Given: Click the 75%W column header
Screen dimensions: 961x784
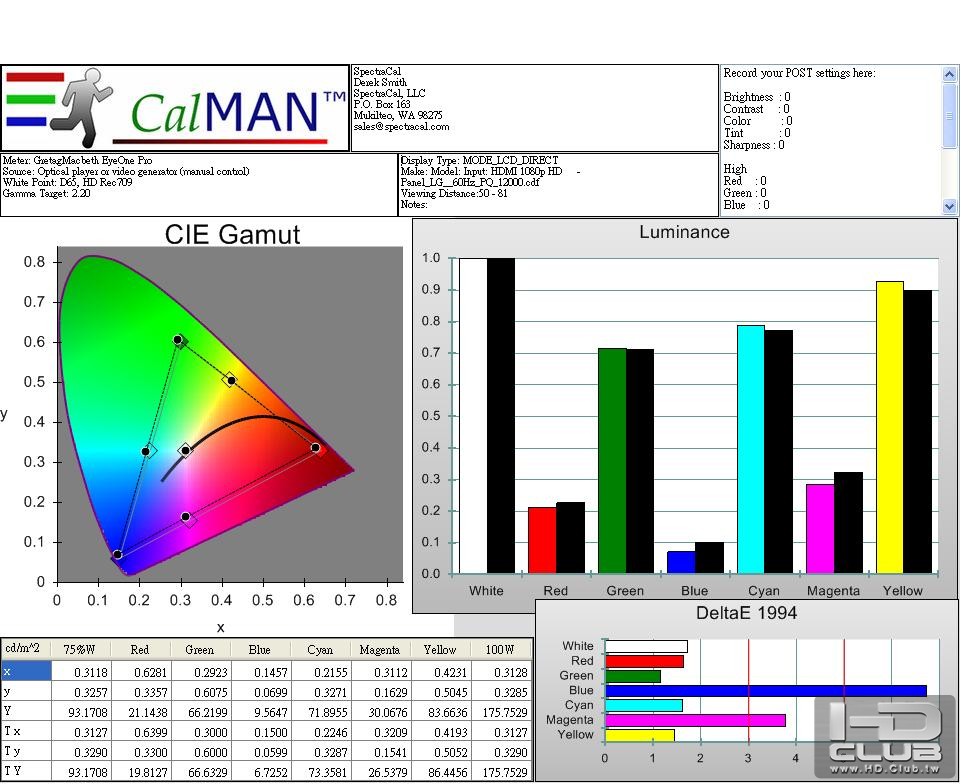Looking at the screenshot, I should pos(80,649).
